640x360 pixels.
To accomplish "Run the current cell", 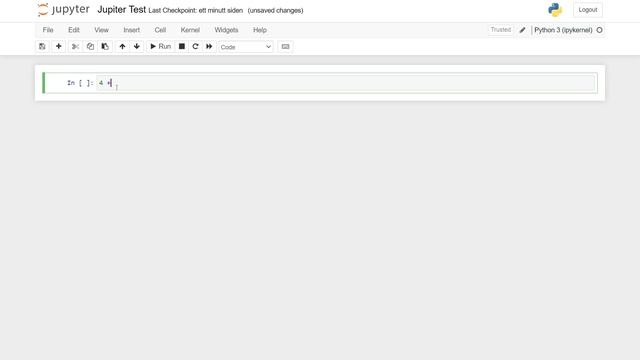I will [x=160, y=47].
